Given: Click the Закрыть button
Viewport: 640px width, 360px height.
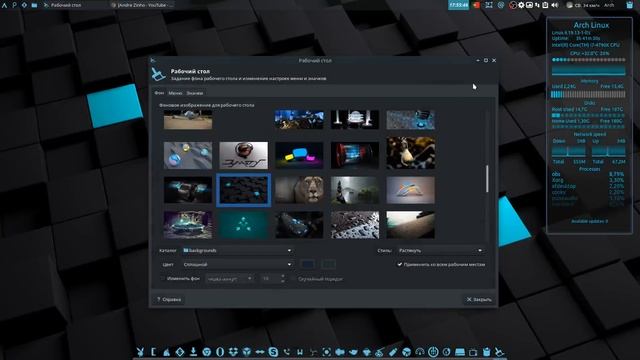Looking at the screenshot, I should click(x=479, y=299).
